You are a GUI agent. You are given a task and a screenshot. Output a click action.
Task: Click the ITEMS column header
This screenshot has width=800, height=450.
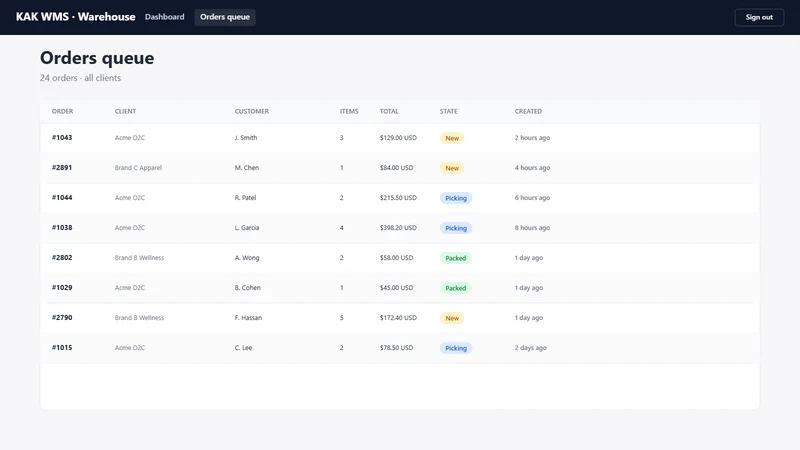pyautogui.click(x=349, y=111)
